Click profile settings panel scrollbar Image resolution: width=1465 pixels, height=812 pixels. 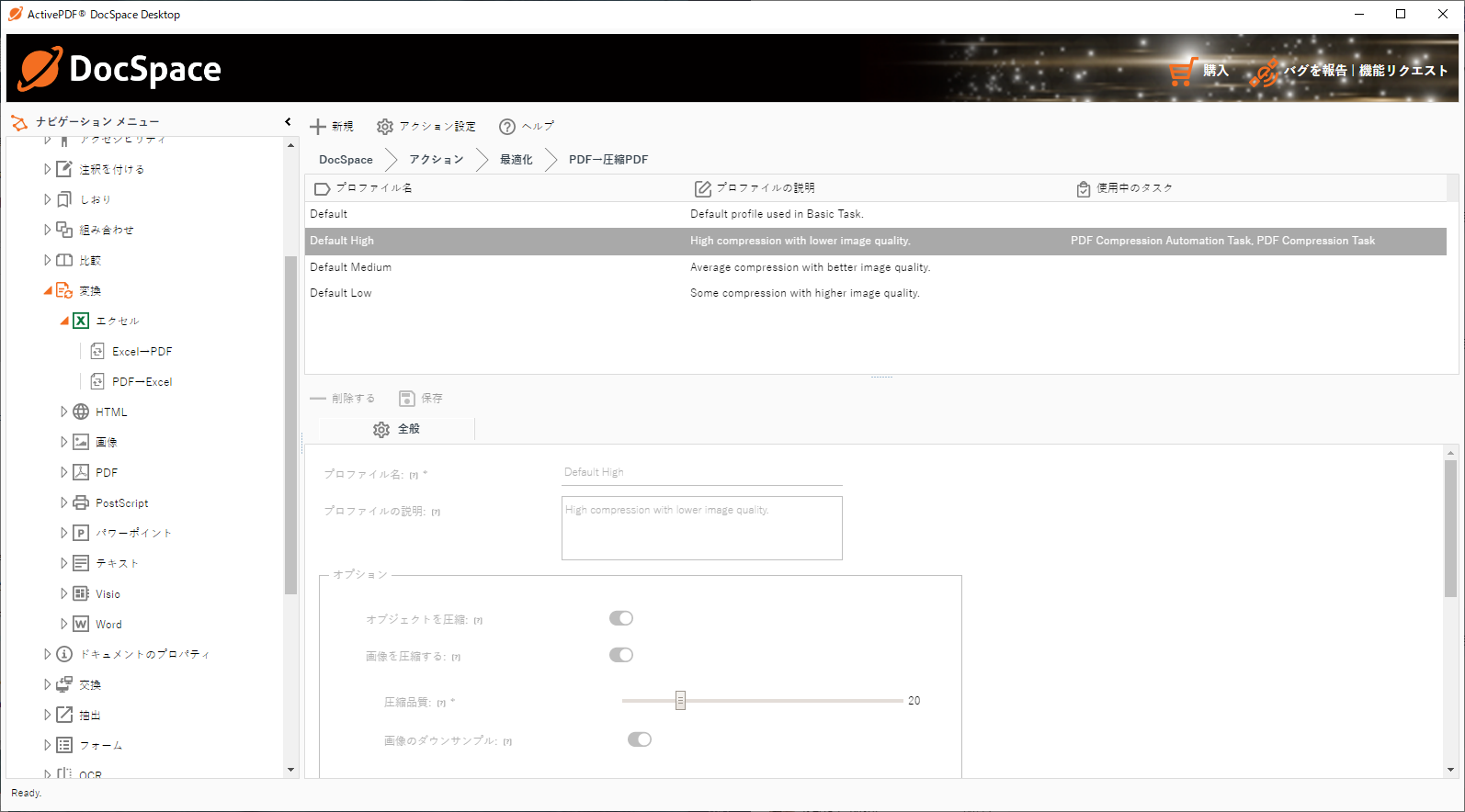[1450, 528]
